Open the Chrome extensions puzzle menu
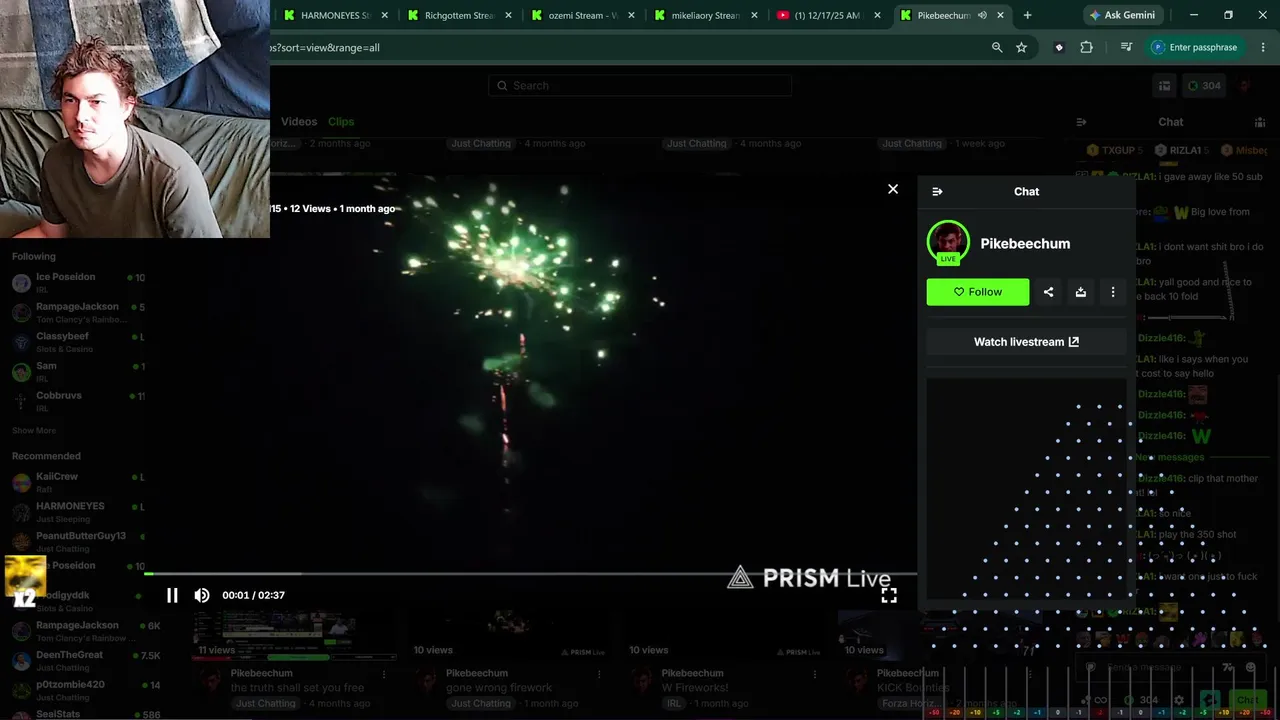Screen dimensions: 1280x720 tap(1087, 47)
